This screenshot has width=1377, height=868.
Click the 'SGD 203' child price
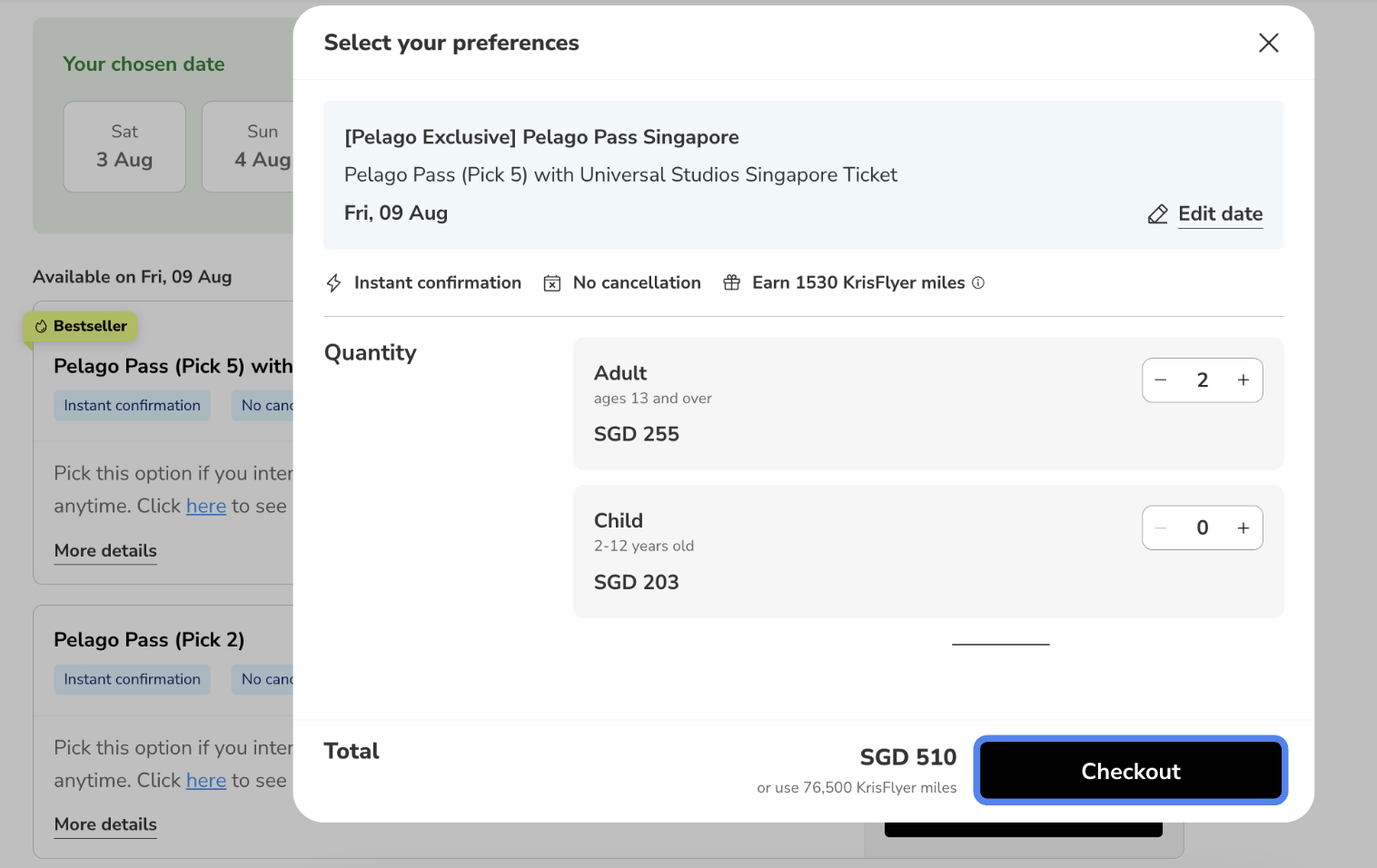pos(637,582)
